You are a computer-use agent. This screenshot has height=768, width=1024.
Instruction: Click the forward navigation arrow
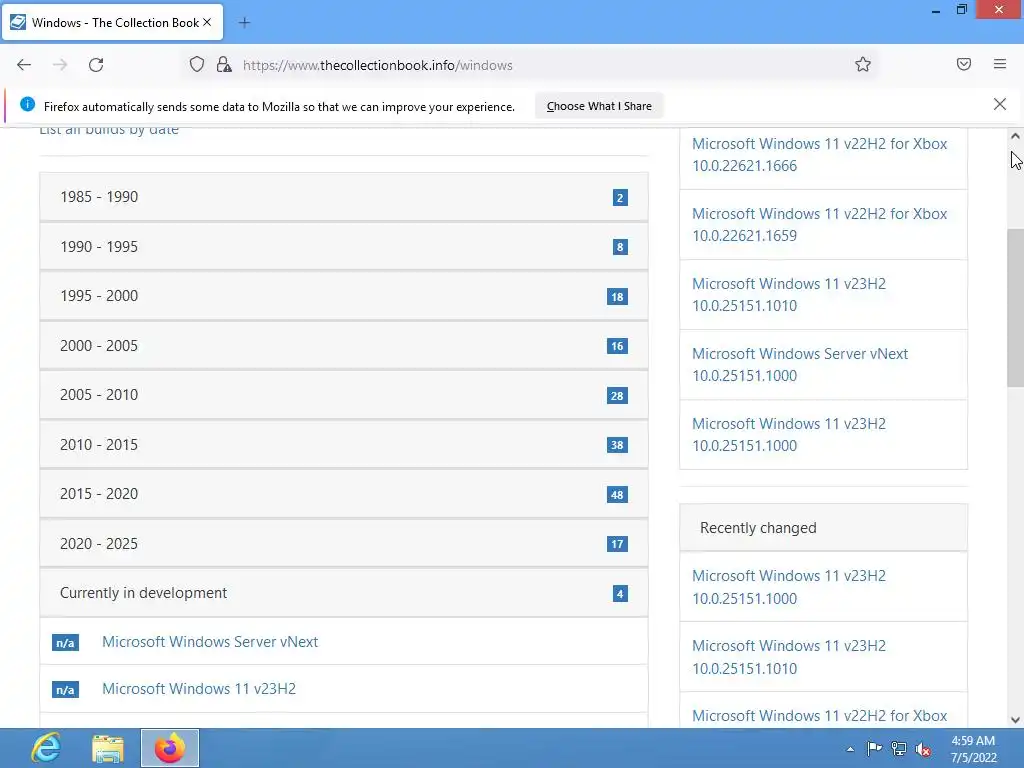[x=60, y=65]
